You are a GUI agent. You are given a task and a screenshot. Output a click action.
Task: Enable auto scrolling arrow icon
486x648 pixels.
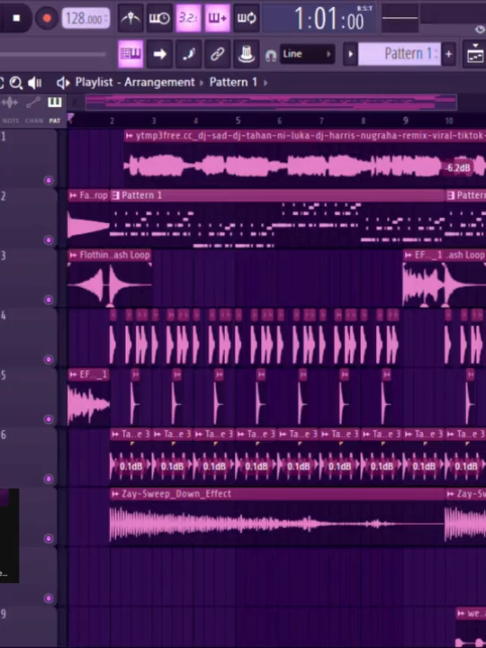(160, 54)
